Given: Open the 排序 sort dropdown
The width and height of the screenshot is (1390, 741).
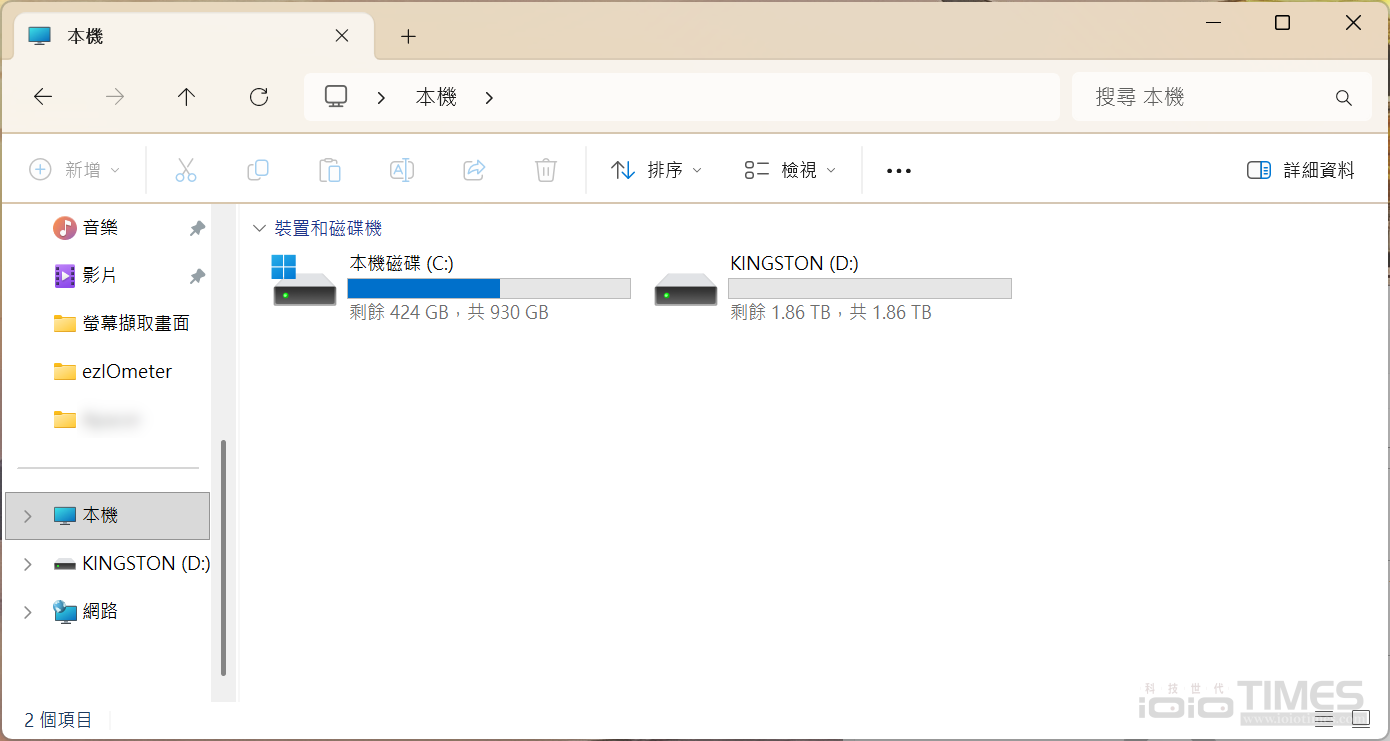Looking at the screenshot, I should (655, 169).
